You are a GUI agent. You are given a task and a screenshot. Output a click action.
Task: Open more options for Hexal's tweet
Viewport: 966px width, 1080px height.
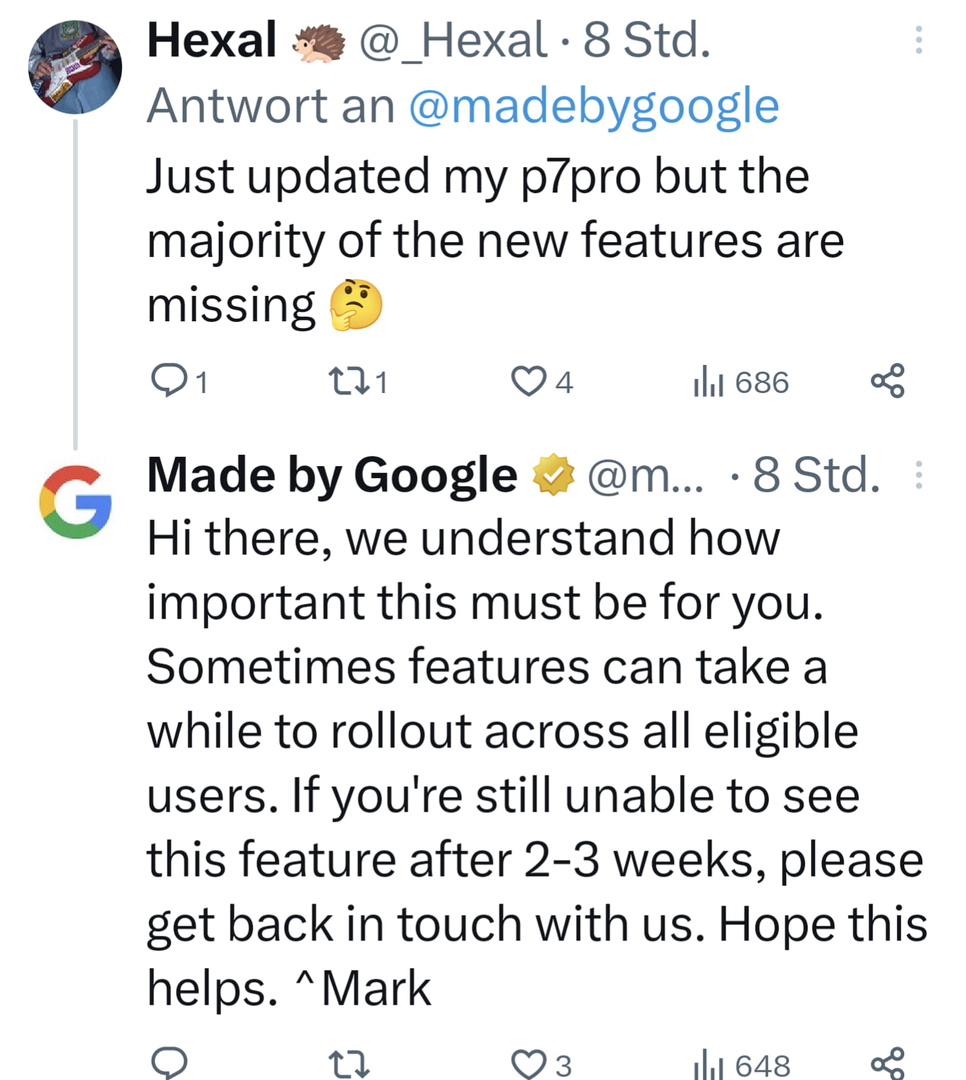pos(919,41)
